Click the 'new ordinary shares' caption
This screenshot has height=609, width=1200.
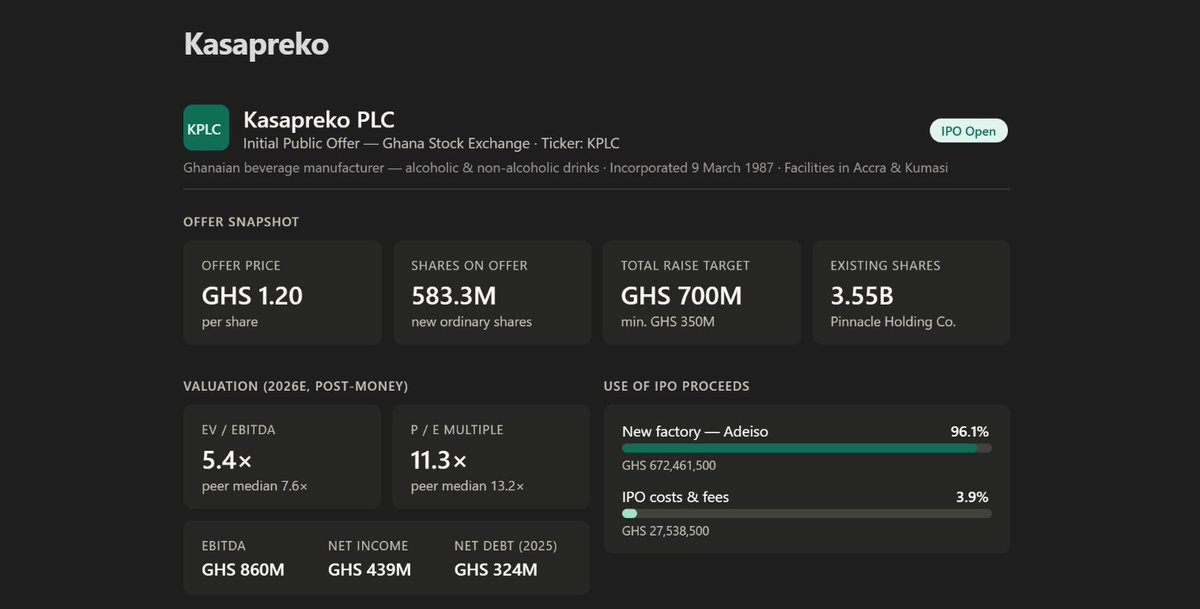471,322
